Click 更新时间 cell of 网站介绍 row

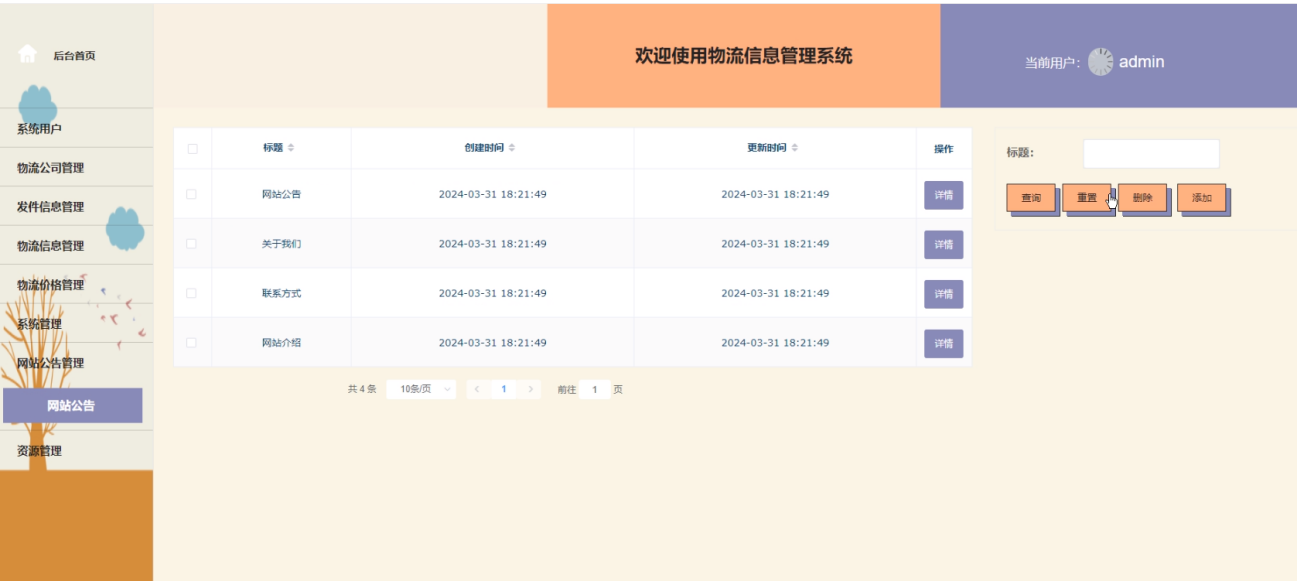point(775,343)
